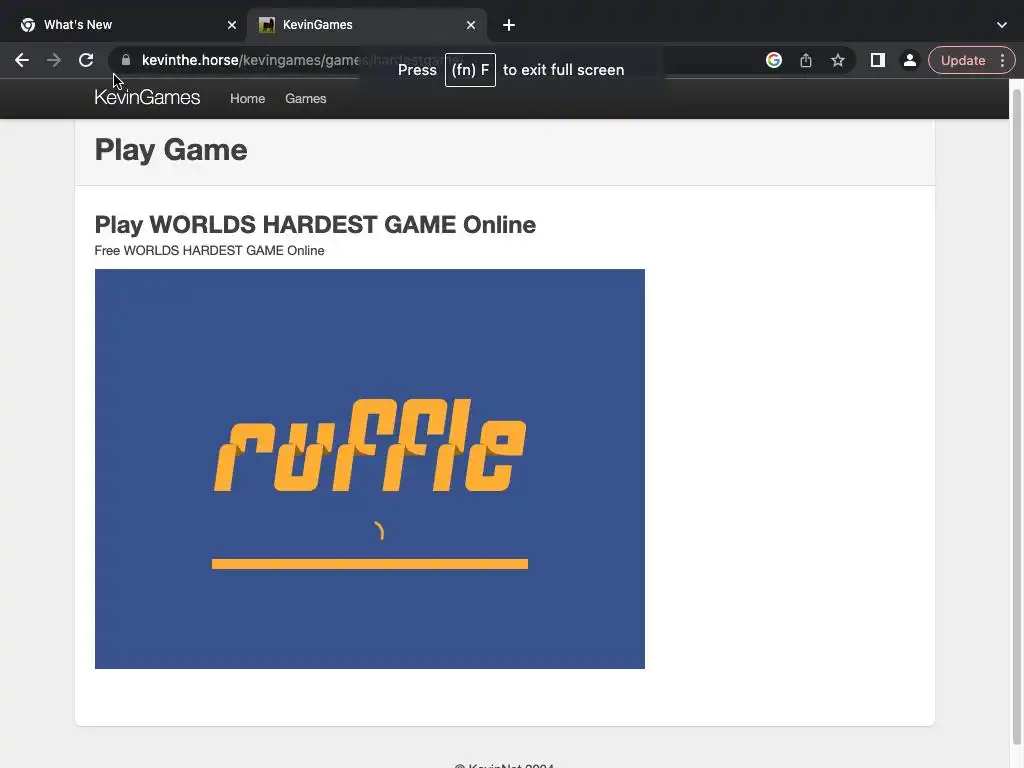The width and height of the screenshot is (1024, 768).
Task: Click the Ruffle game loading canvas
Action: [370, 469]
